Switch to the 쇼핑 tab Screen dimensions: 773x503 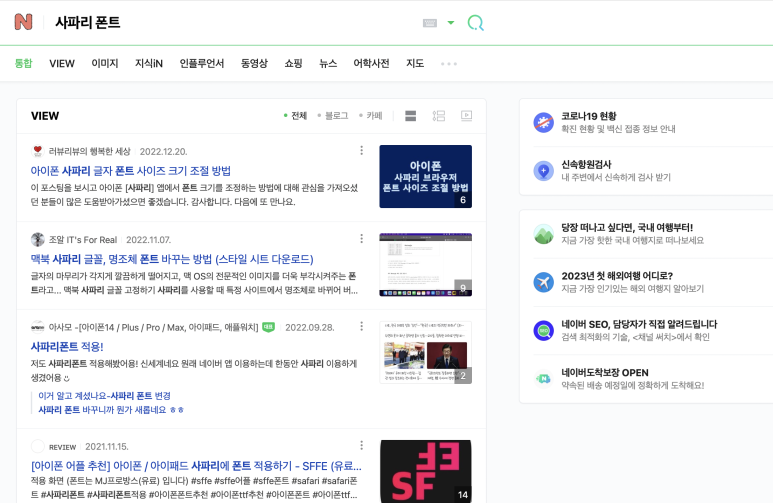tap(293, 63)
